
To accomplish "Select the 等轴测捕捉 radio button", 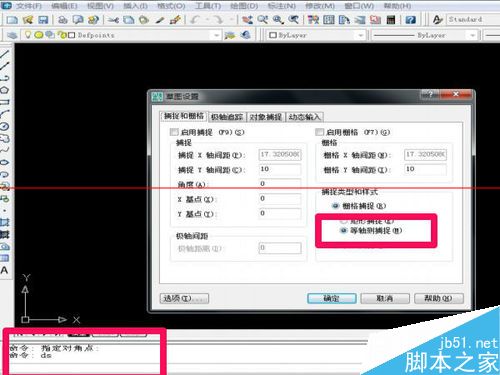I will tap(343, 231).
